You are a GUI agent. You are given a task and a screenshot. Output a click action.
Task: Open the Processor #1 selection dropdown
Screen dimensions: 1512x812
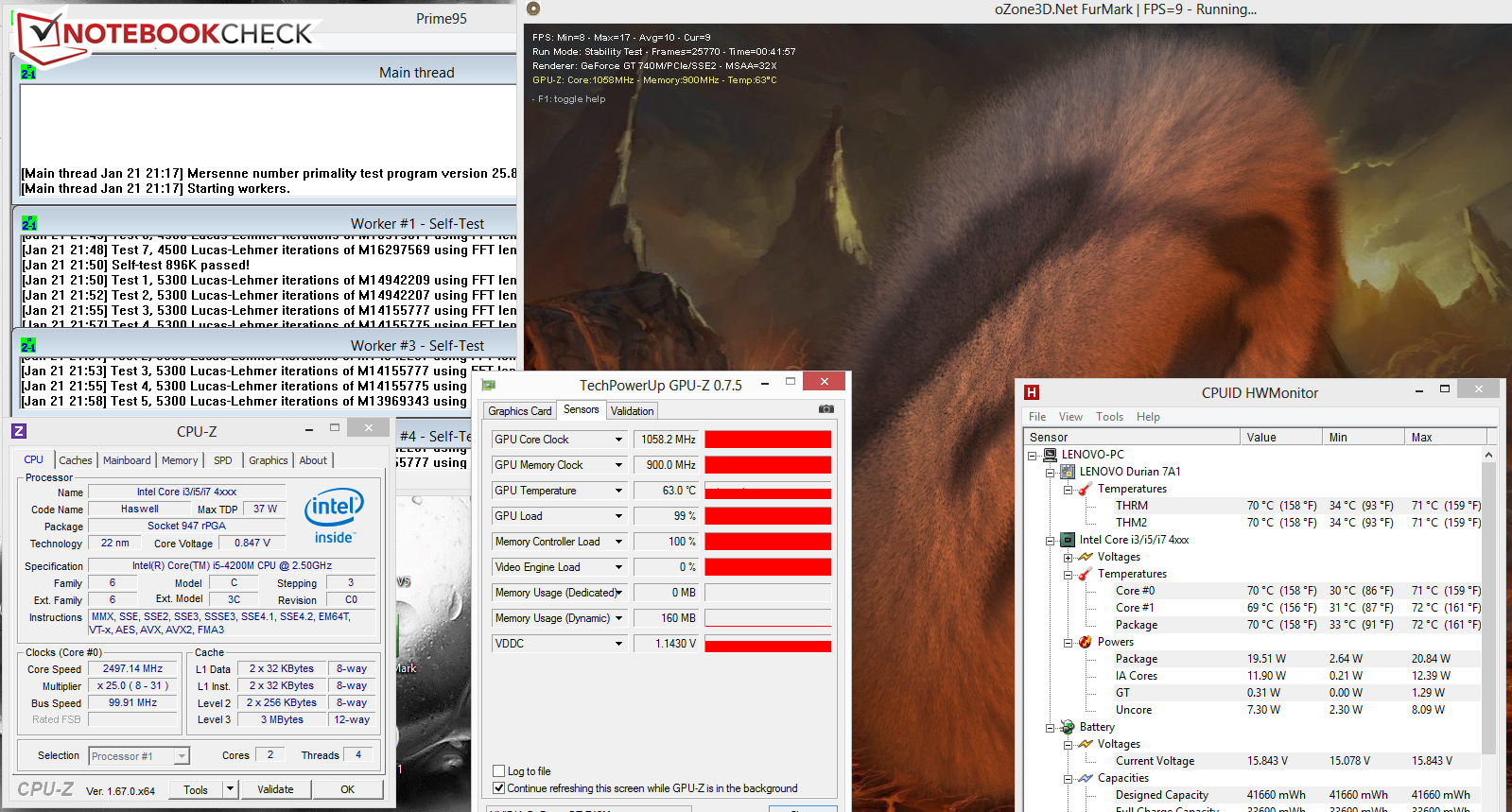[x=182, y=755]
